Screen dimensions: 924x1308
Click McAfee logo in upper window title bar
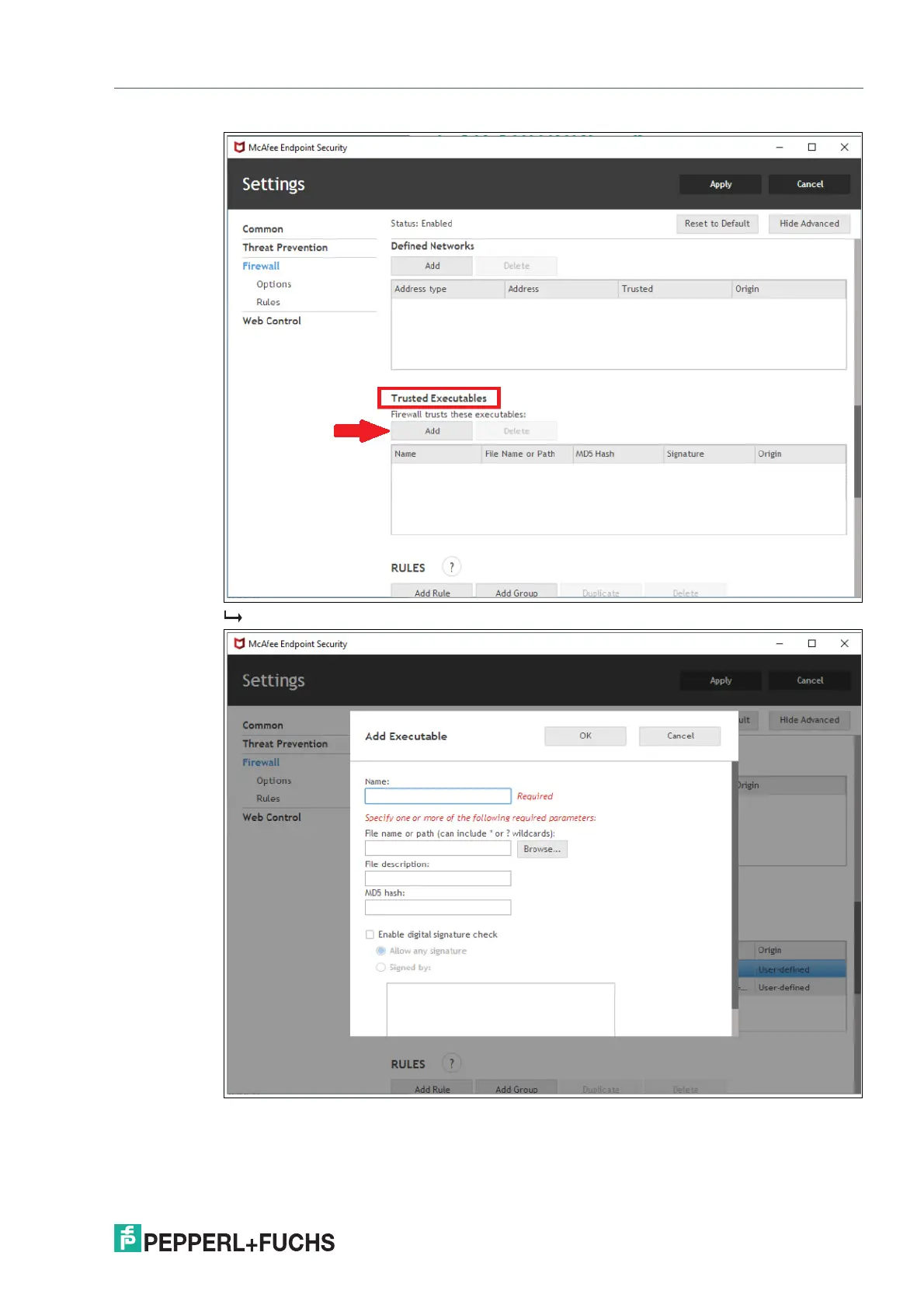239,147
